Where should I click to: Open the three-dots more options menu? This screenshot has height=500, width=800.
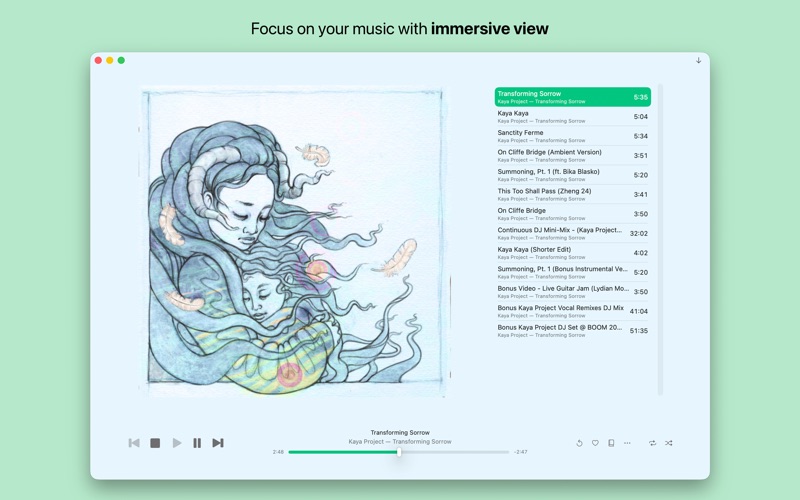click(627, 443)
